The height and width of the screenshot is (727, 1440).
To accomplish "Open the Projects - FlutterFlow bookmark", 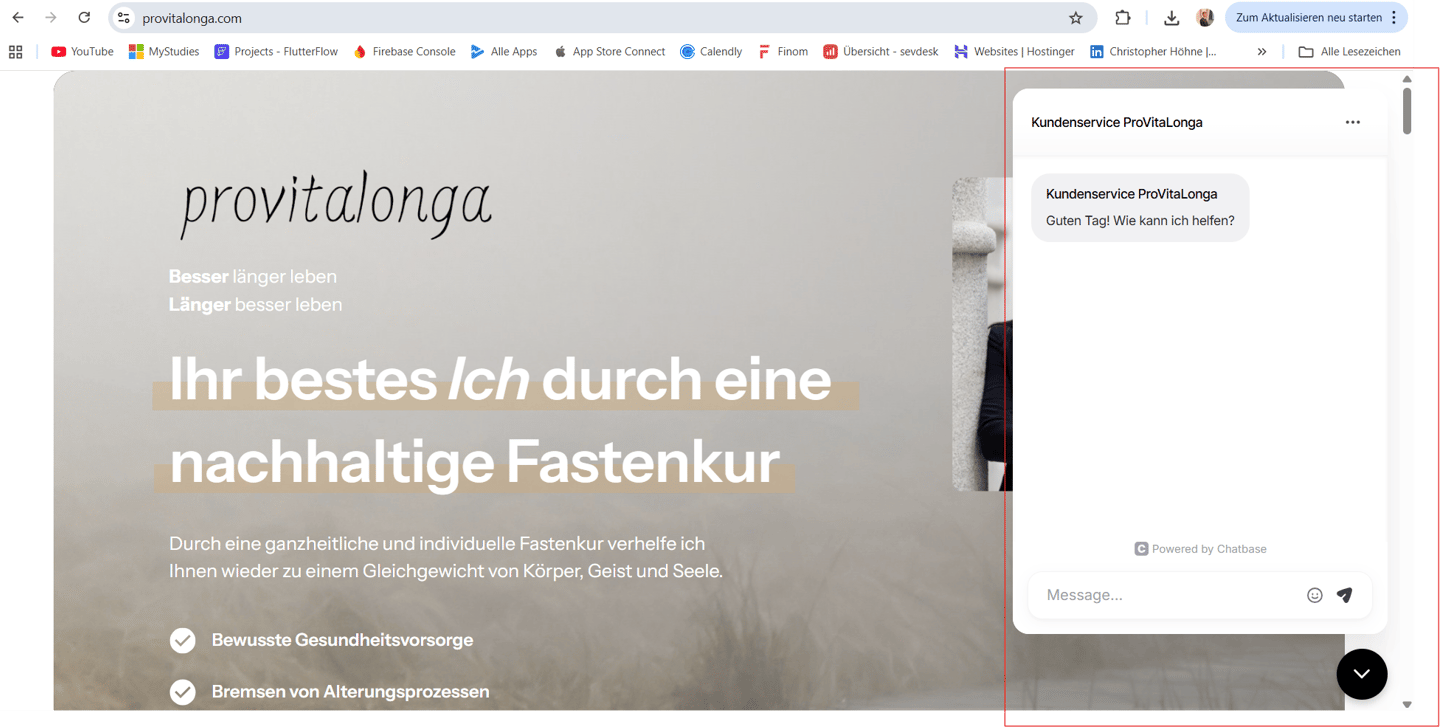I will pos(276,52).
